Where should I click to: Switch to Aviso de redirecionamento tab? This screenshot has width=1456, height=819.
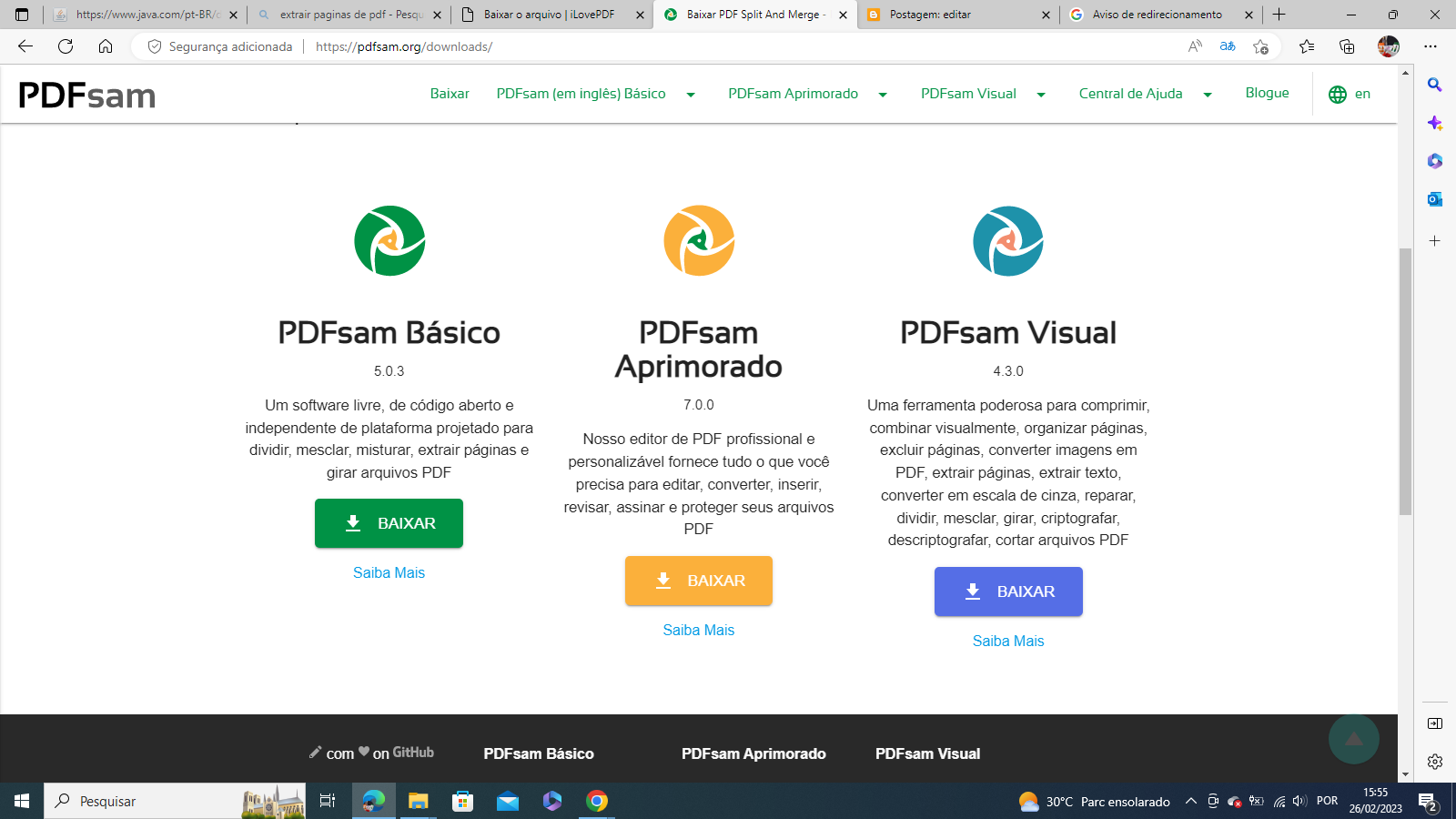point(1162,15)
